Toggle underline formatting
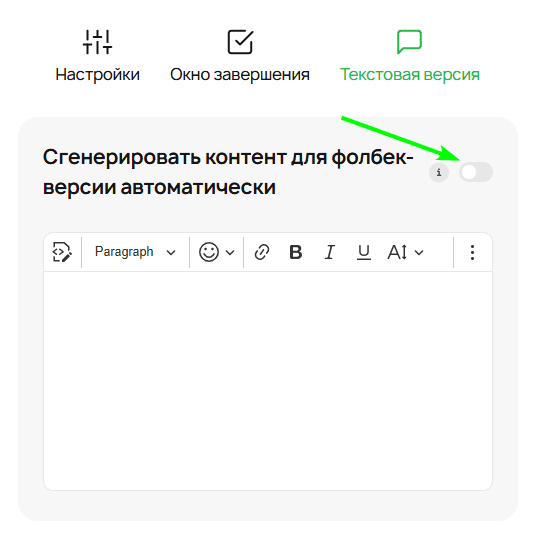 363,252
